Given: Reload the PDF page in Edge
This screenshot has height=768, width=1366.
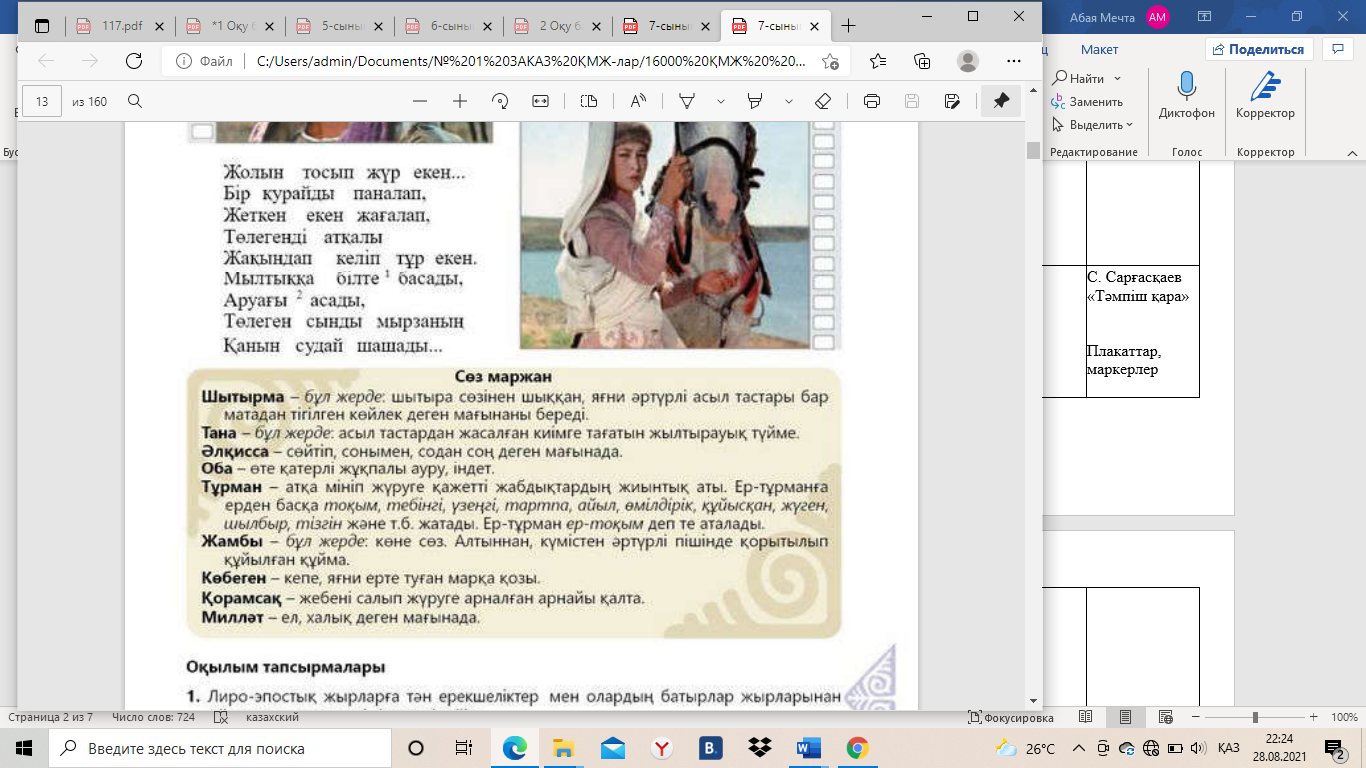Looking at the screenshot, I should click(x=133, y=61).
